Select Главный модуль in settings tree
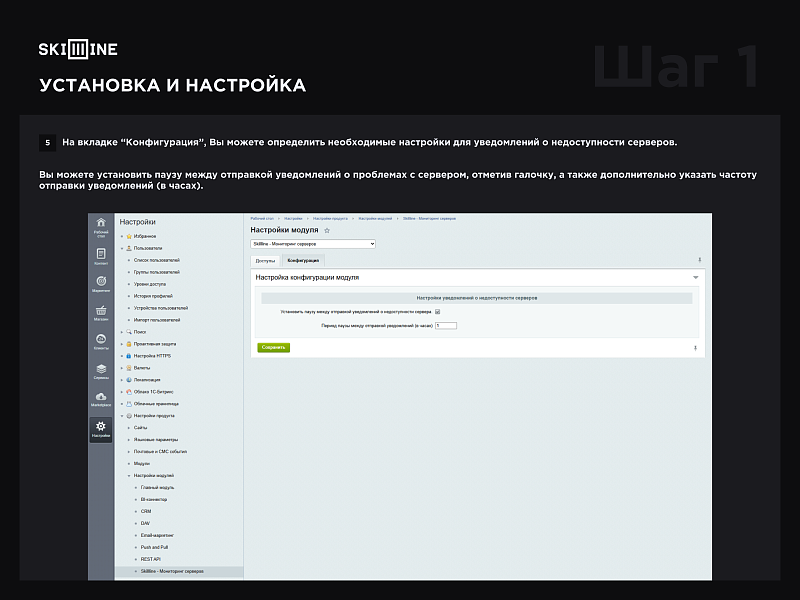The height and width of the screenshot is (600, 800). pyautogui.click(x=157, y=487)
